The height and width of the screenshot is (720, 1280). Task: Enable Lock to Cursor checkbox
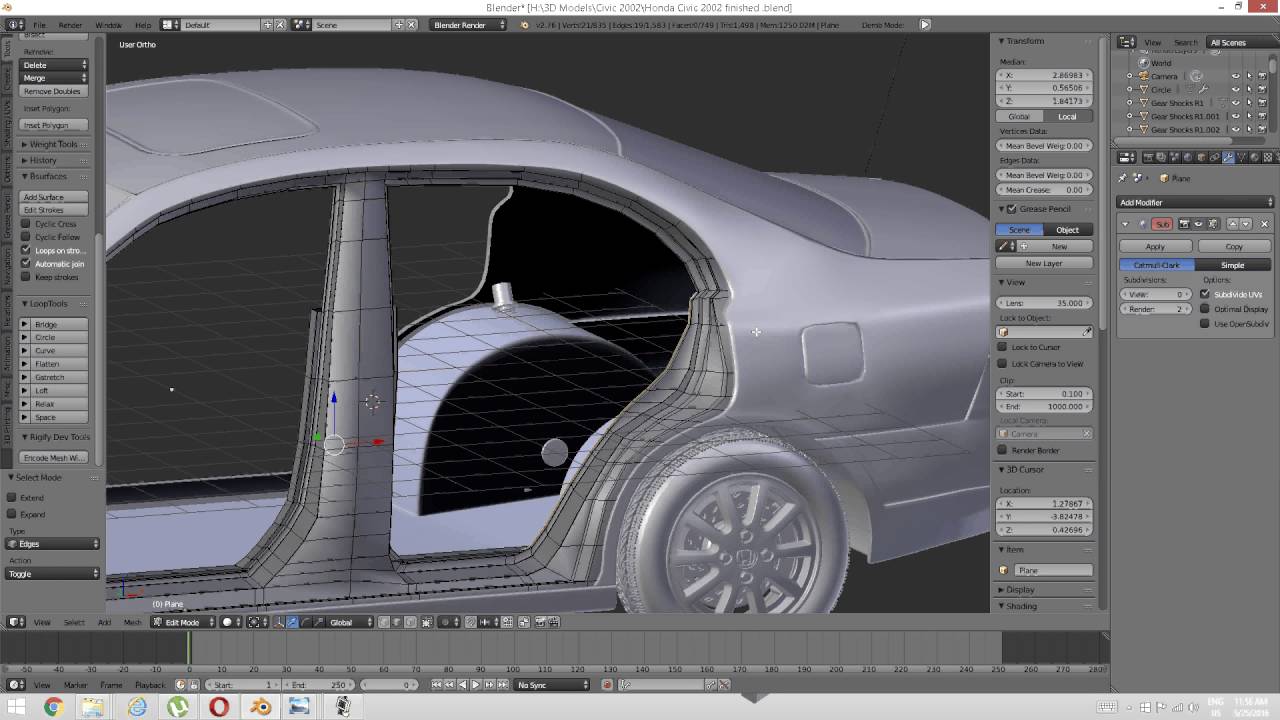[x=1003, y=347]
